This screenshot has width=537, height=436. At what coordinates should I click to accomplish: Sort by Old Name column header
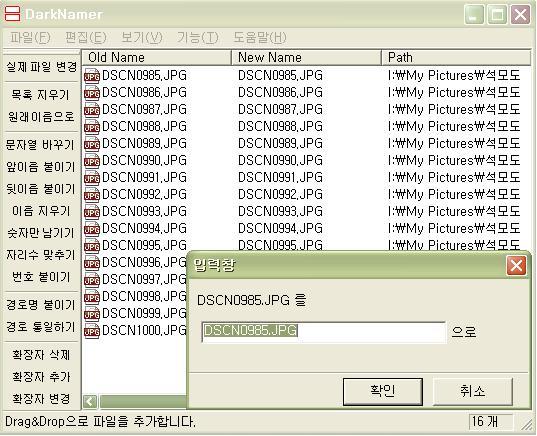pos(157,58)
